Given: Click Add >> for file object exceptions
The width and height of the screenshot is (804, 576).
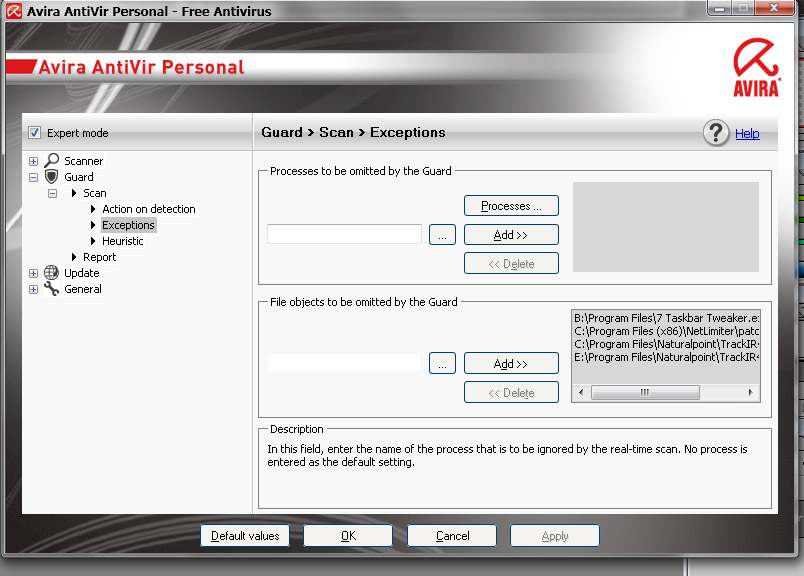Looking at the screenshot, I should pyautogui.click(x=511, y=364).
